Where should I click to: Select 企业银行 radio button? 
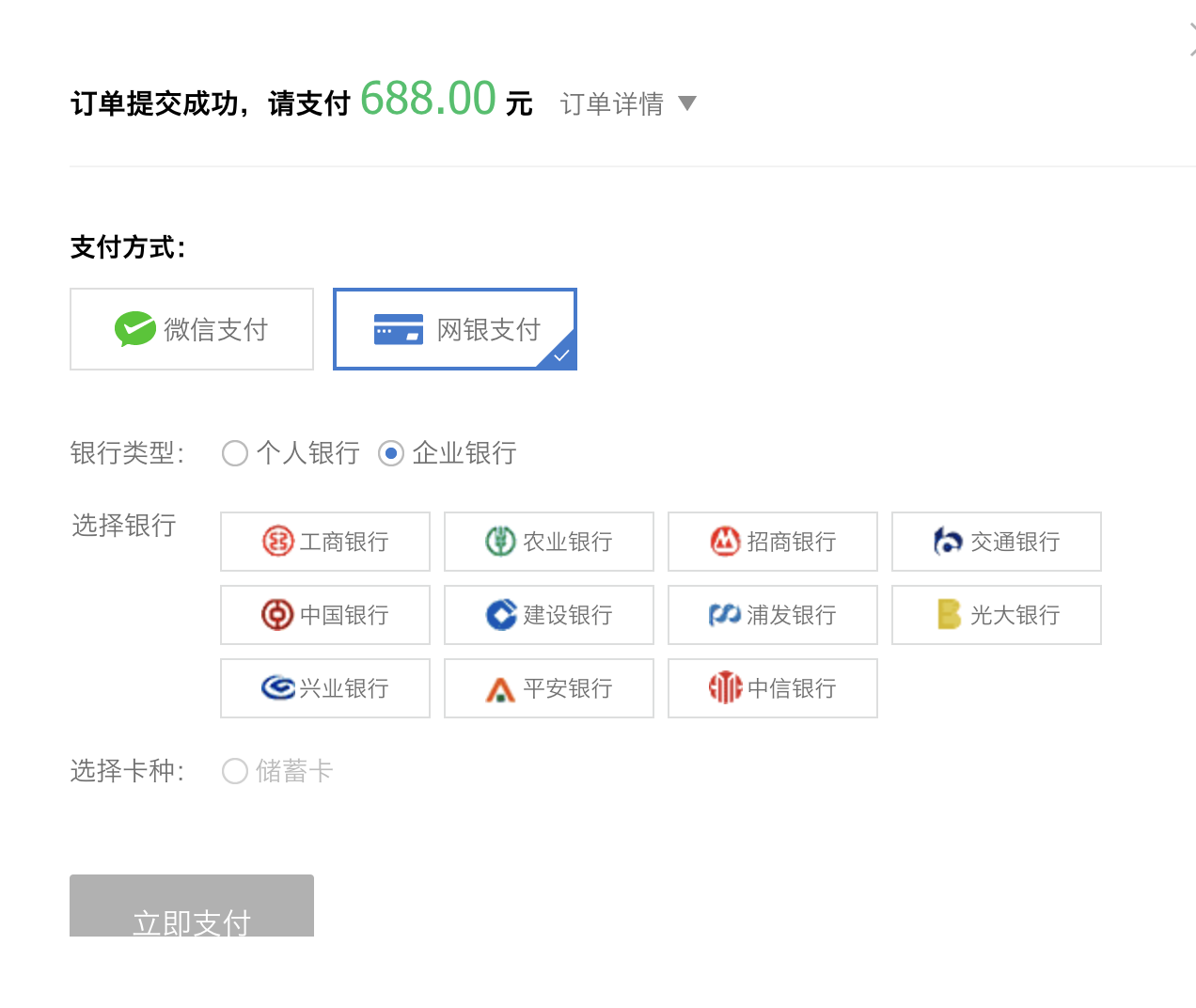pos(391,453)
